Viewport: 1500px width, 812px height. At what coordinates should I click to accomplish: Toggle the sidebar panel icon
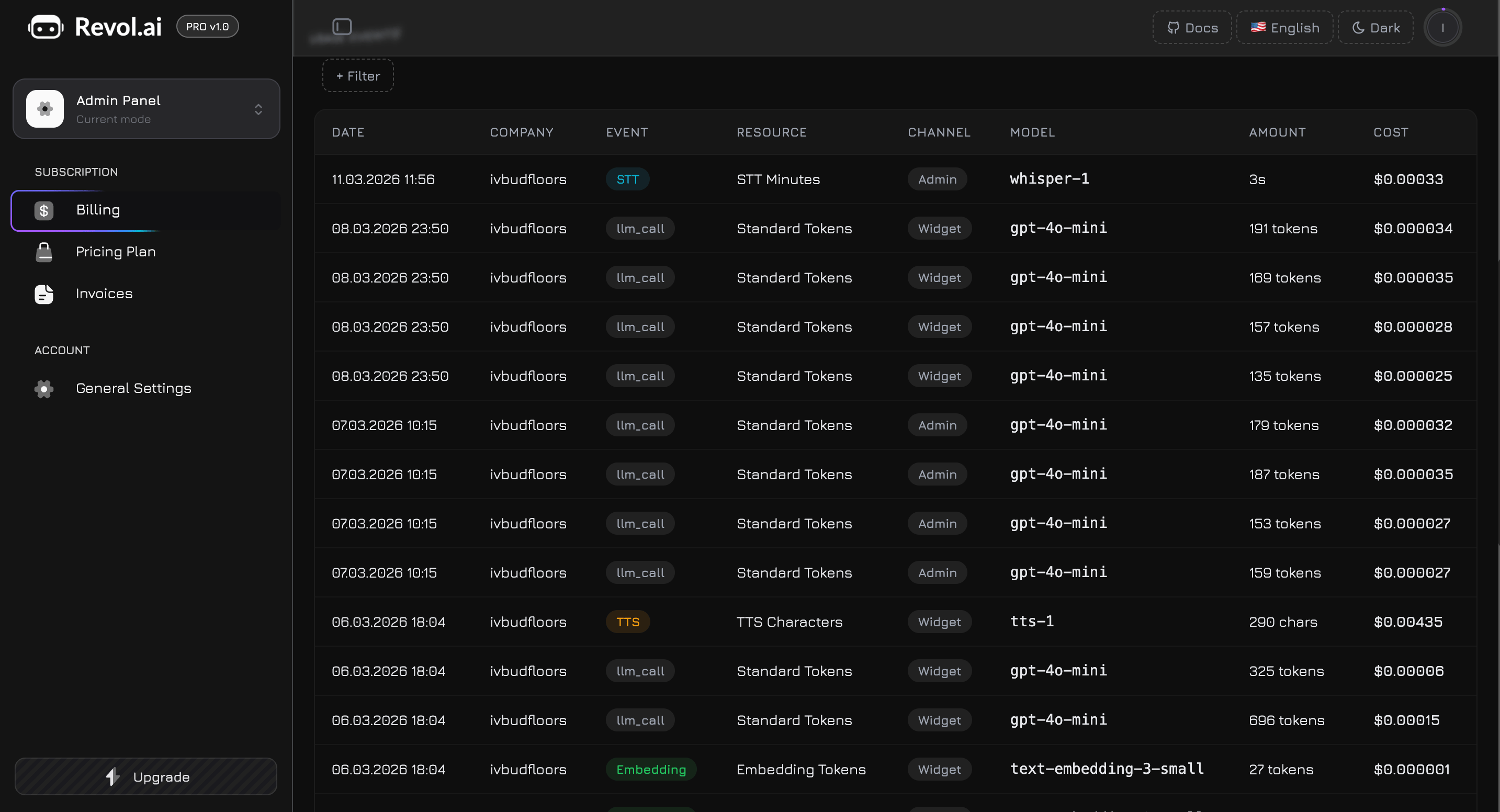342,26
